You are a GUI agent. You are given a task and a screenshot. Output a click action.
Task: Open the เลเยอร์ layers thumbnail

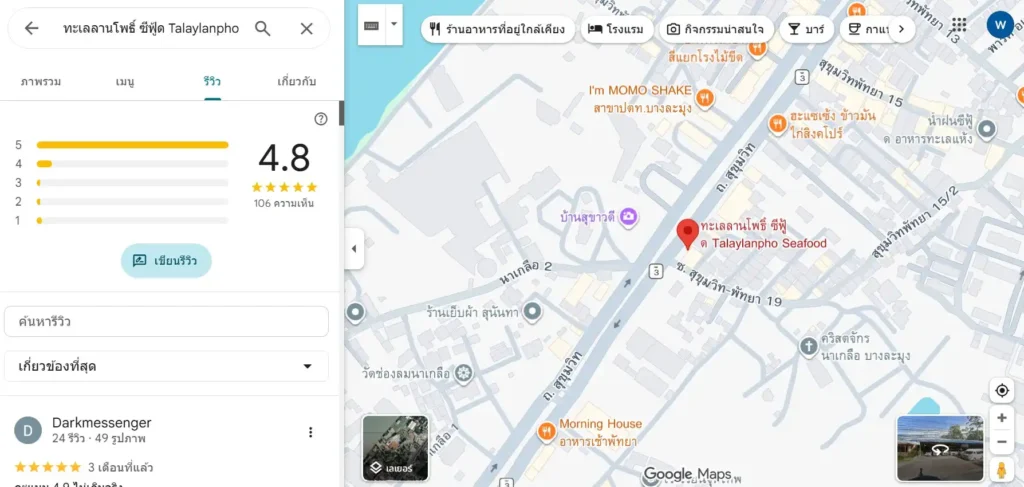point(396,448)
